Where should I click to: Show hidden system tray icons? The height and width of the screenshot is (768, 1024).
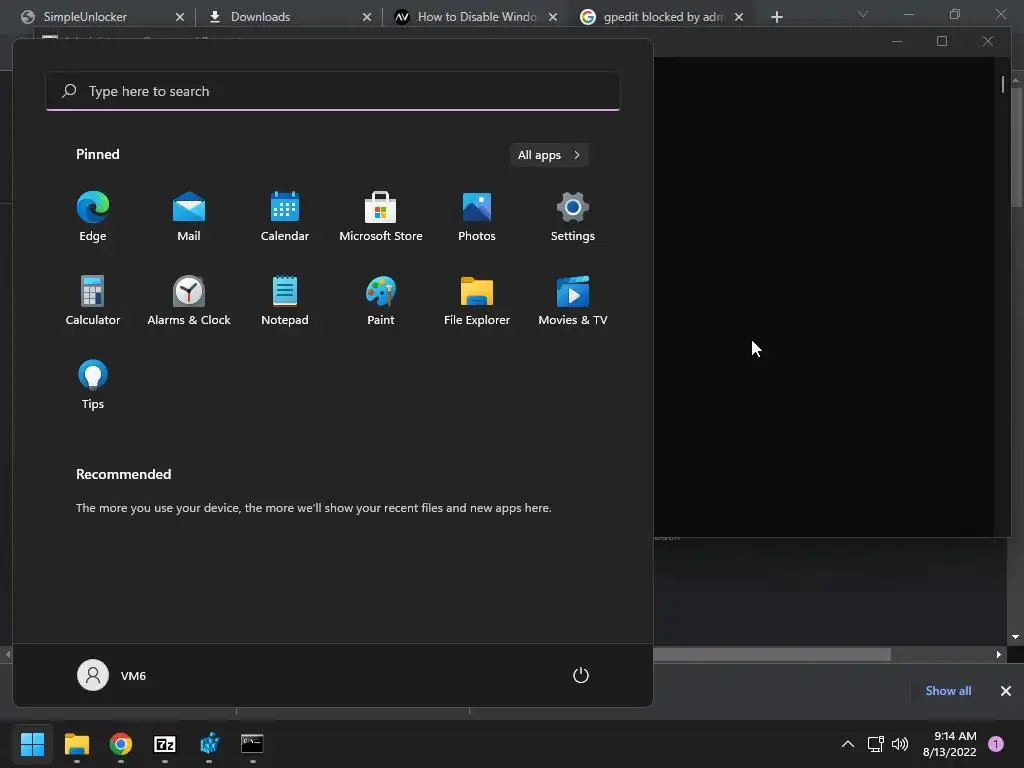click(848, 744)
